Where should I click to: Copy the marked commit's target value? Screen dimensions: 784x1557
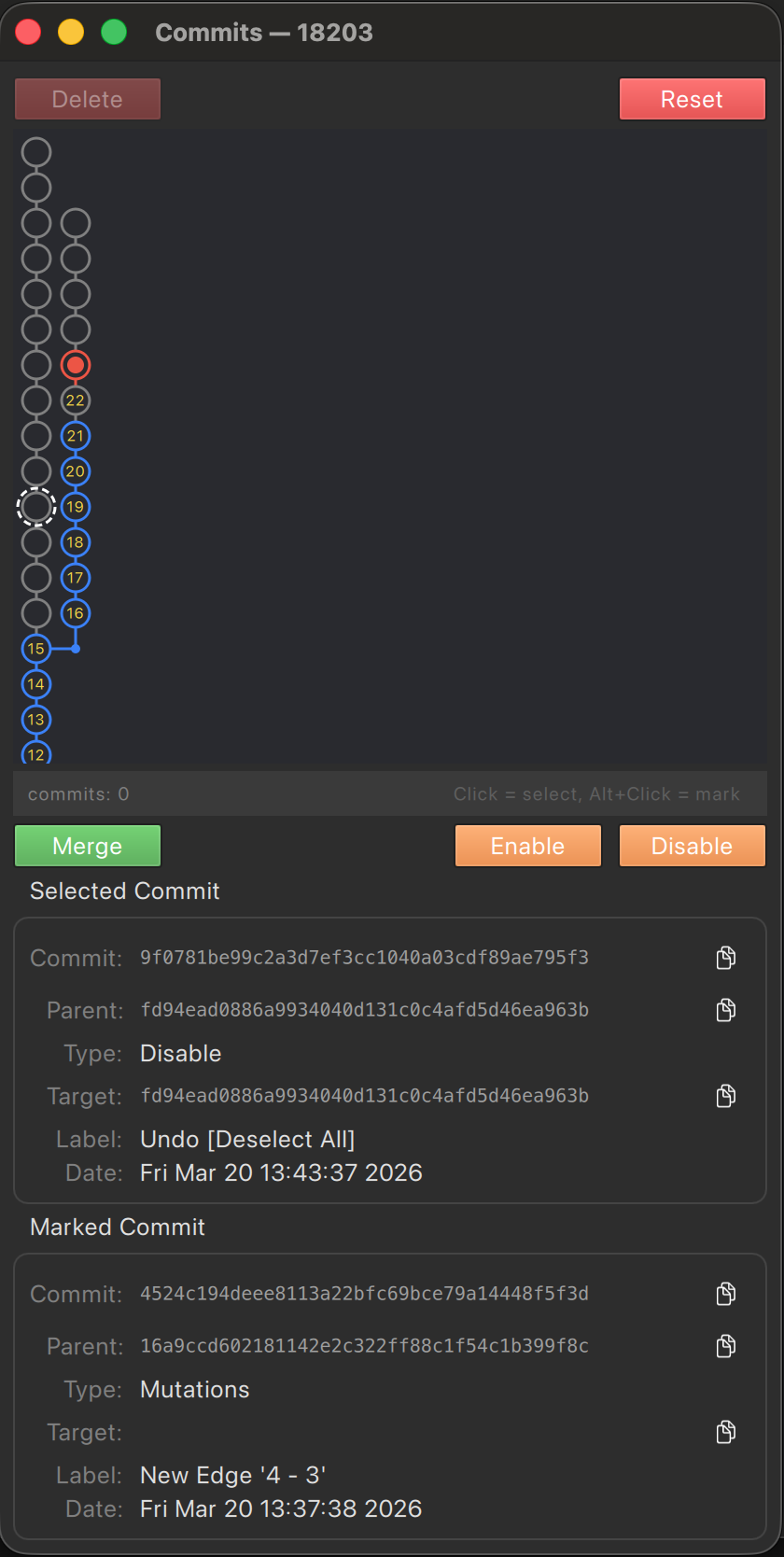pyautogui.click(x=725, y=1432)
